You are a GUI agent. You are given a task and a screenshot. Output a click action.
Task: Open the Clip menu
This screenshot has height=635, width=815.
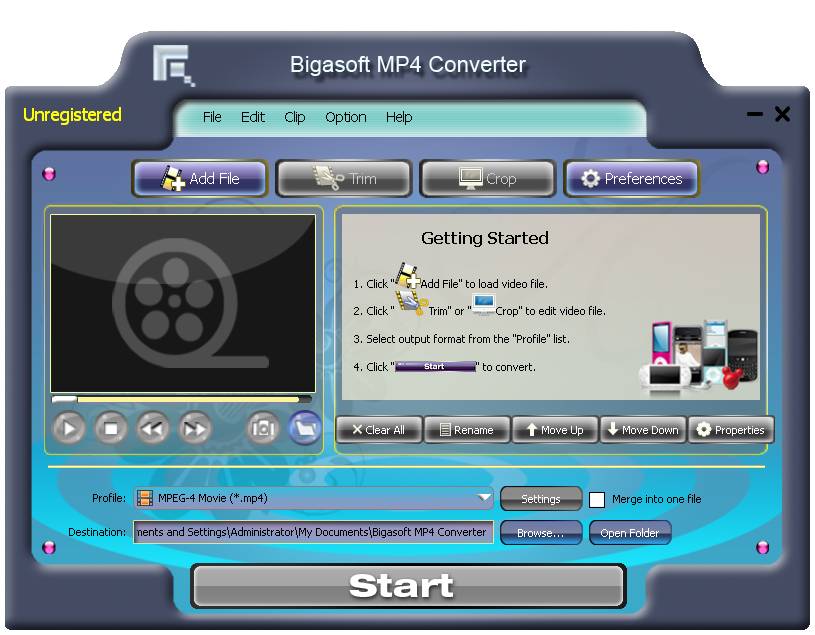295,117
